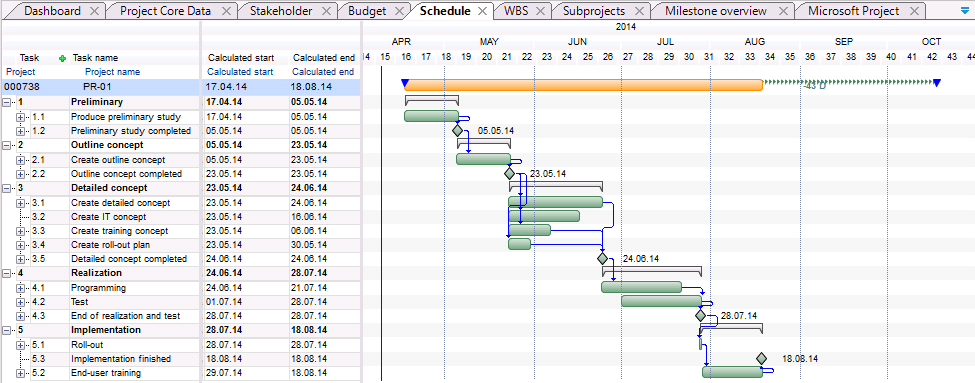Image resolution: width=975 pixels, height=383 pixels.
Task: Close the Subprojects tab
Action: (639, 11)
